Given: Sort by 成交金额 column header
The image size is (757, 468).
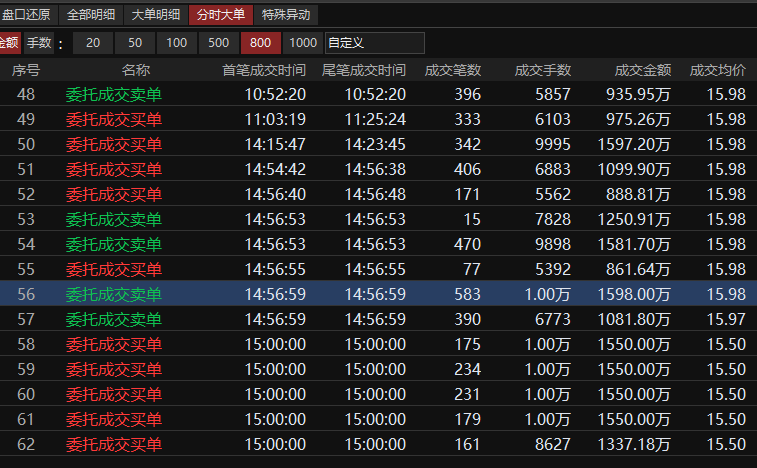Looking at the screenshot, I should (643, 71).
